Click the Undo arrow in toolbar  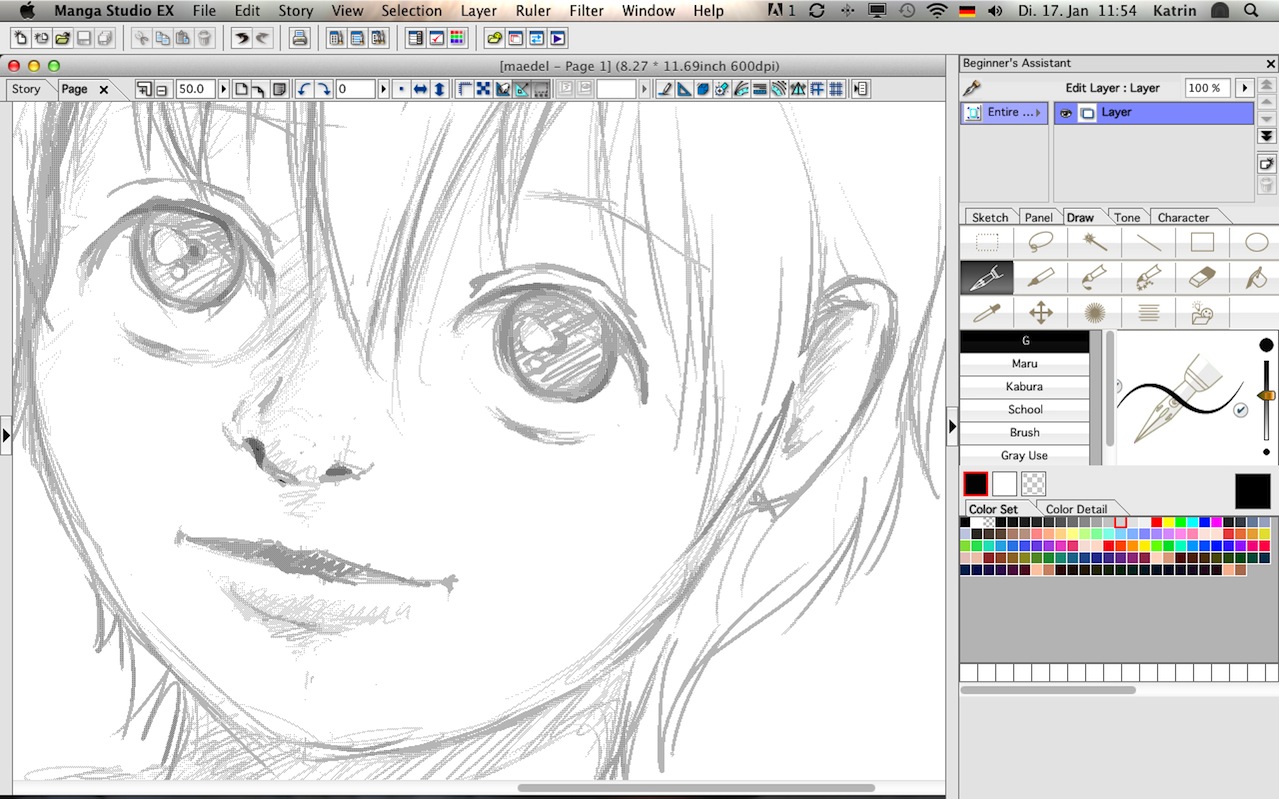click(x=241, y=39)
